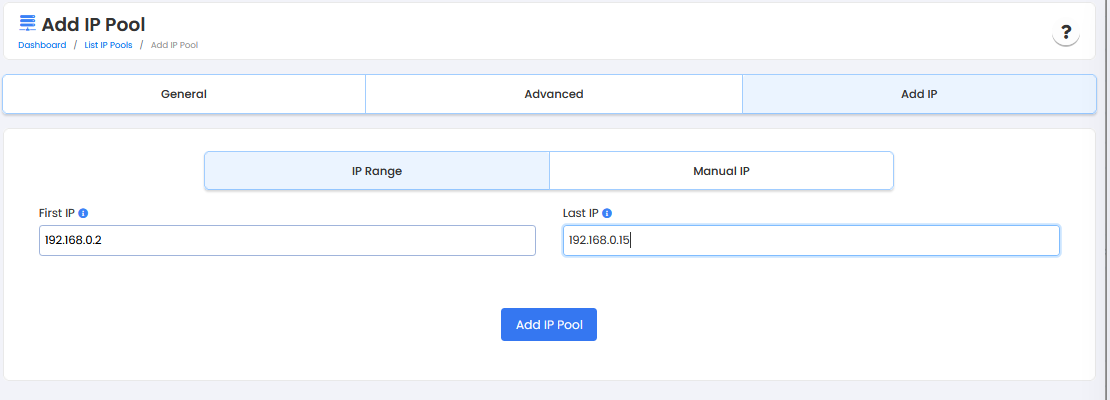Viewport: 1110px width, 400px height.
Task: Click the slash separator after List IP Pools
Action: coord(141,45)
